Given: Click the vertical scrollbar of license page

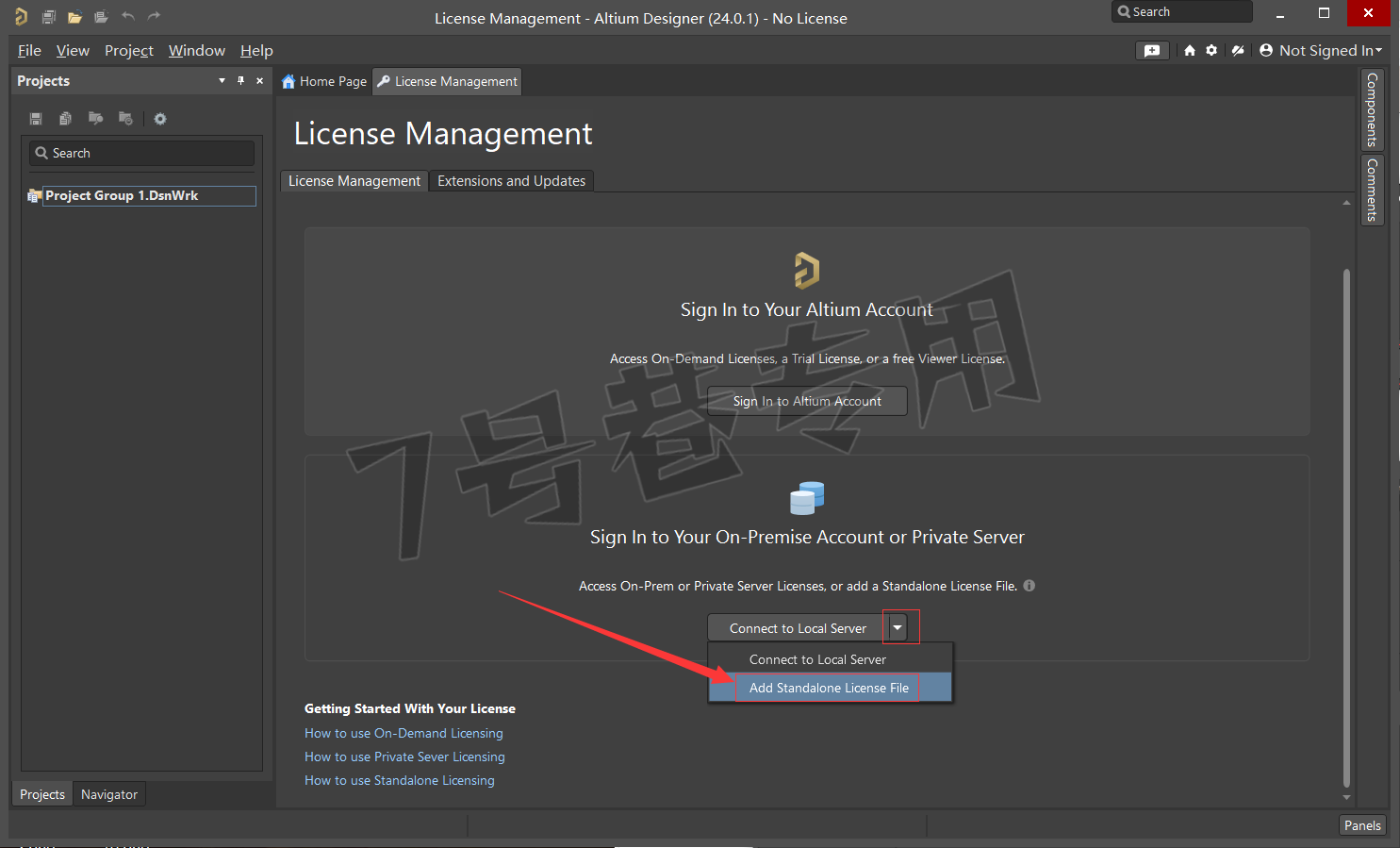Looking at the screenshot, I should [1346, 528].
